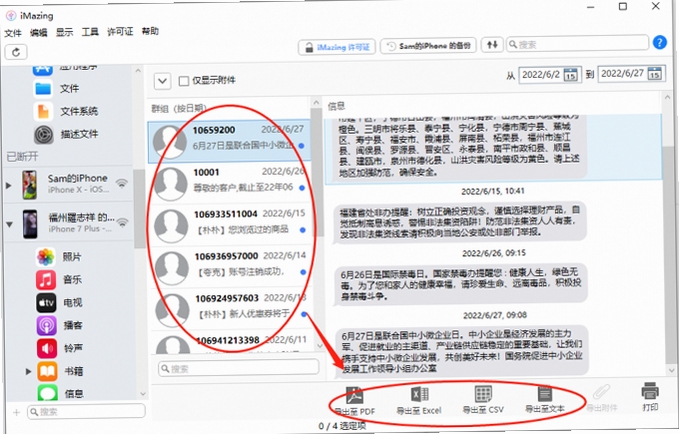Open the blue help question mark icon
The height and width of the screenshot is (434, 679).
click(x=660, y=42)
